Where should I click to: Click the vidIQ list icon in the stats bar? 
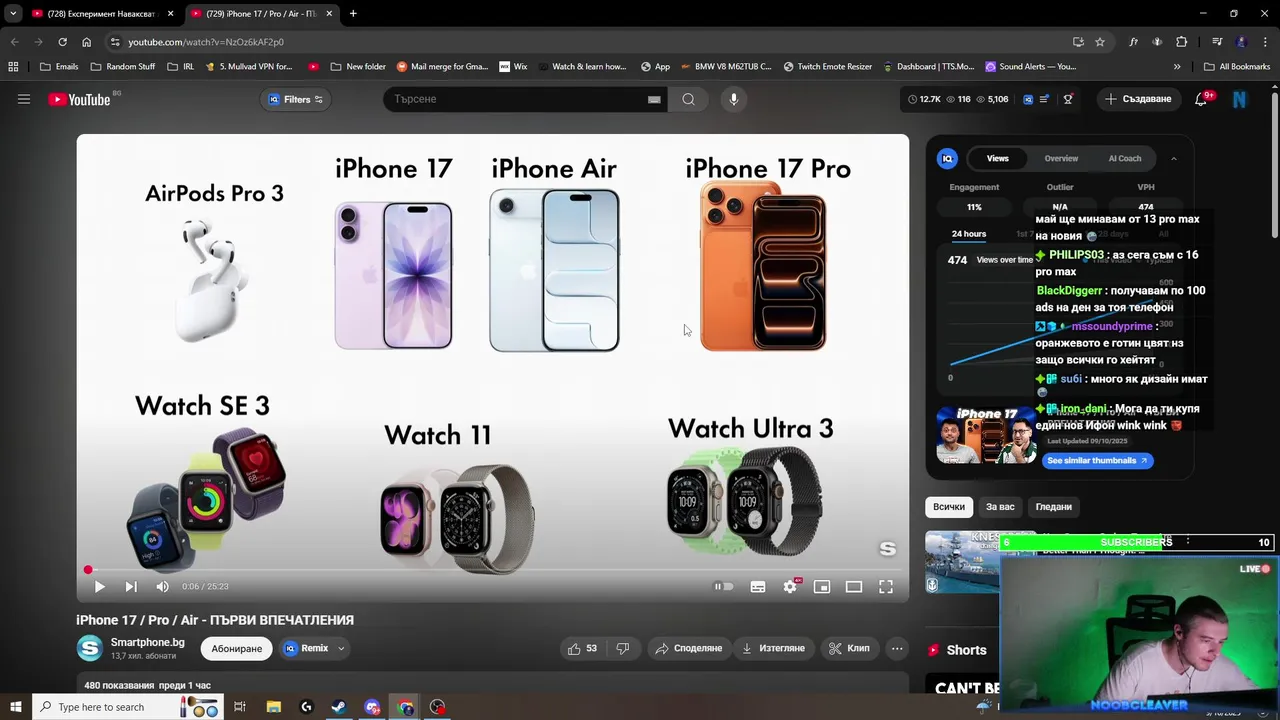coord(1044,99)
